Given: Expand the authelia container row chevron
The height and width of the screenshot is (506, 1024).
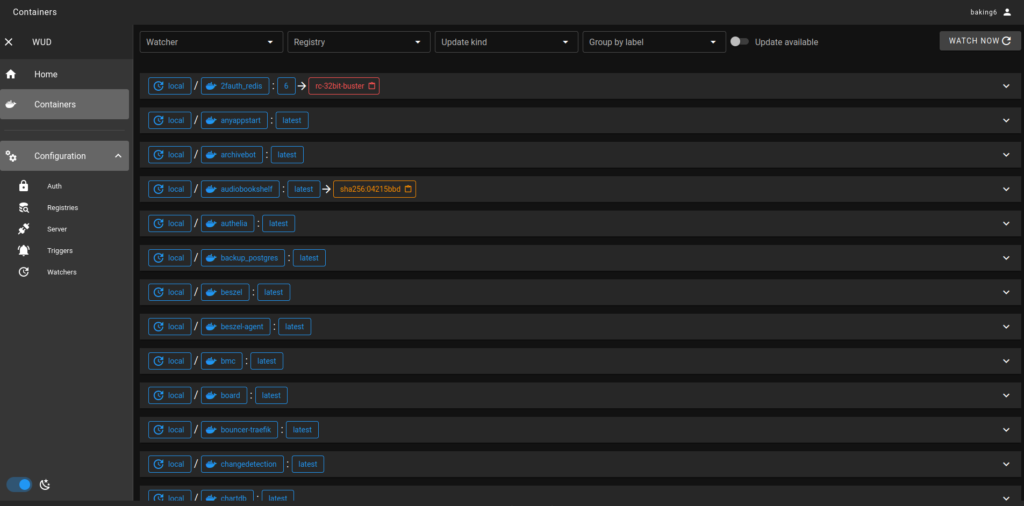Looking at the screenshot, I should point(1006,224).
